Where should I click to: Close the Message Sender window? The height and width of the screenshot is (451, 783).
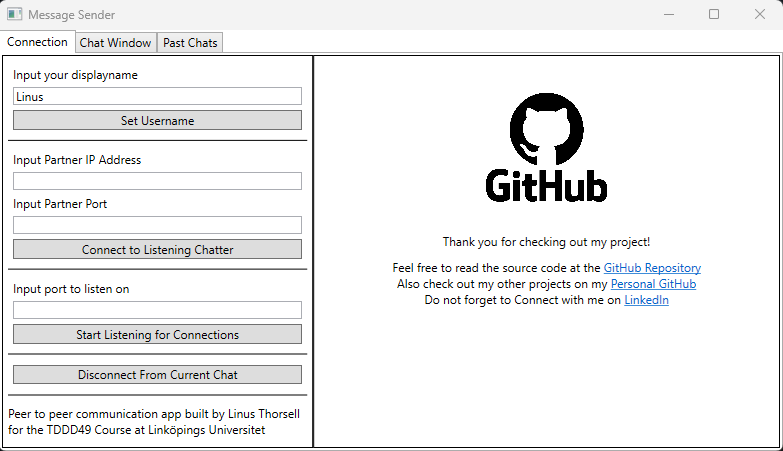coord(760,14)
